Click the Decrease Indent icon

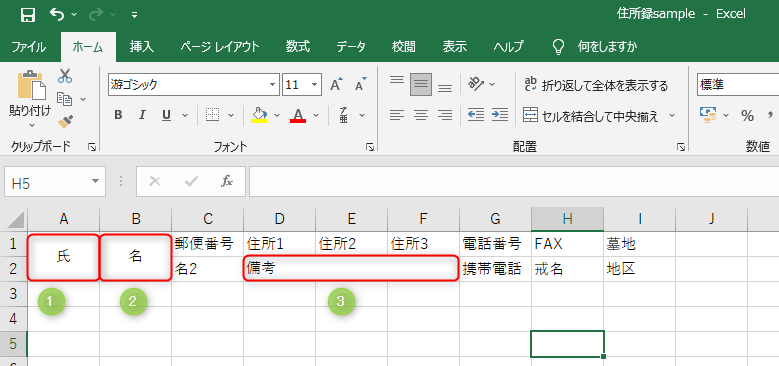click(x=475, y=115)
